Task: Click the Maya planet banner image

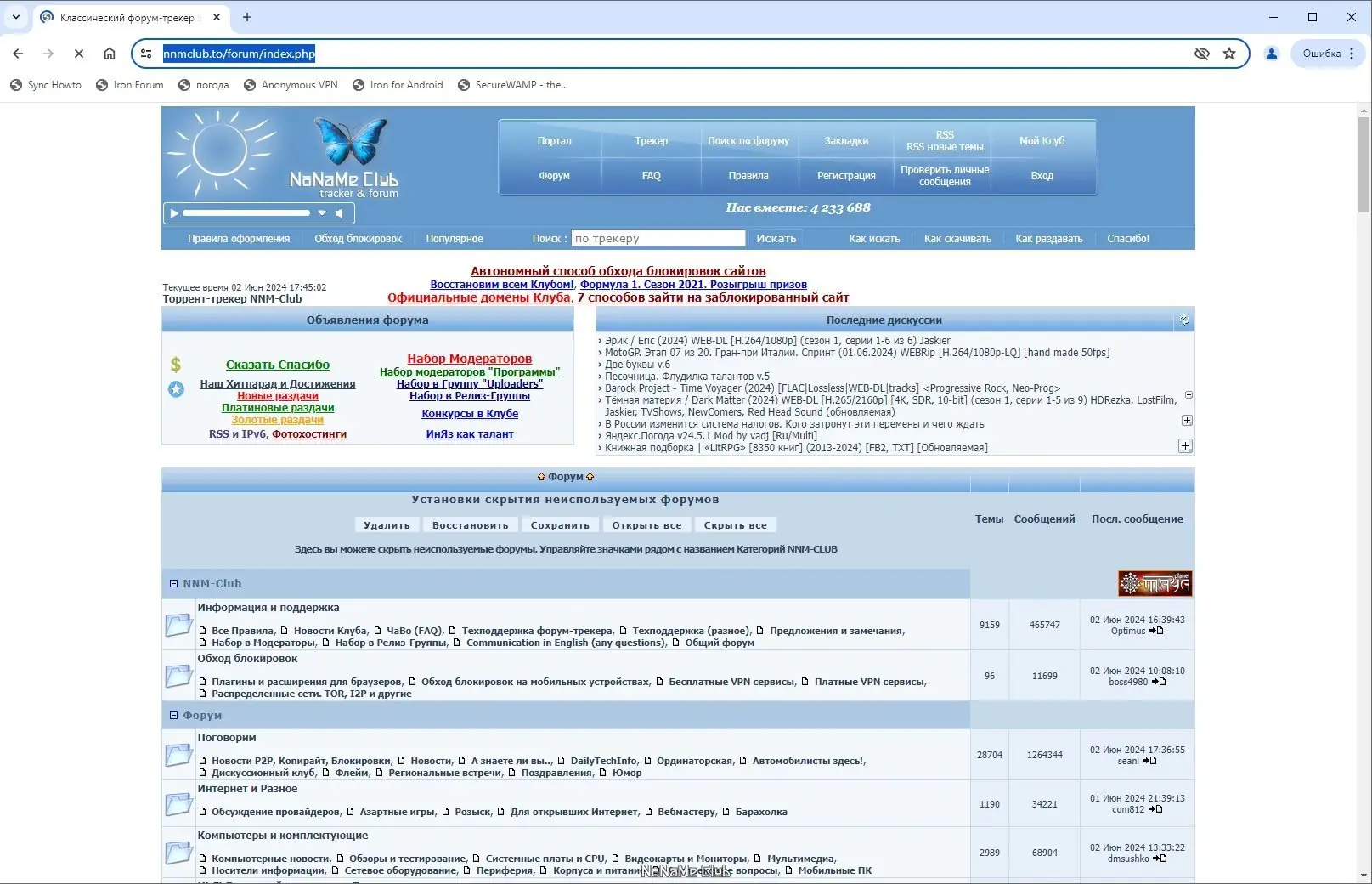Action: [1155, 583]
